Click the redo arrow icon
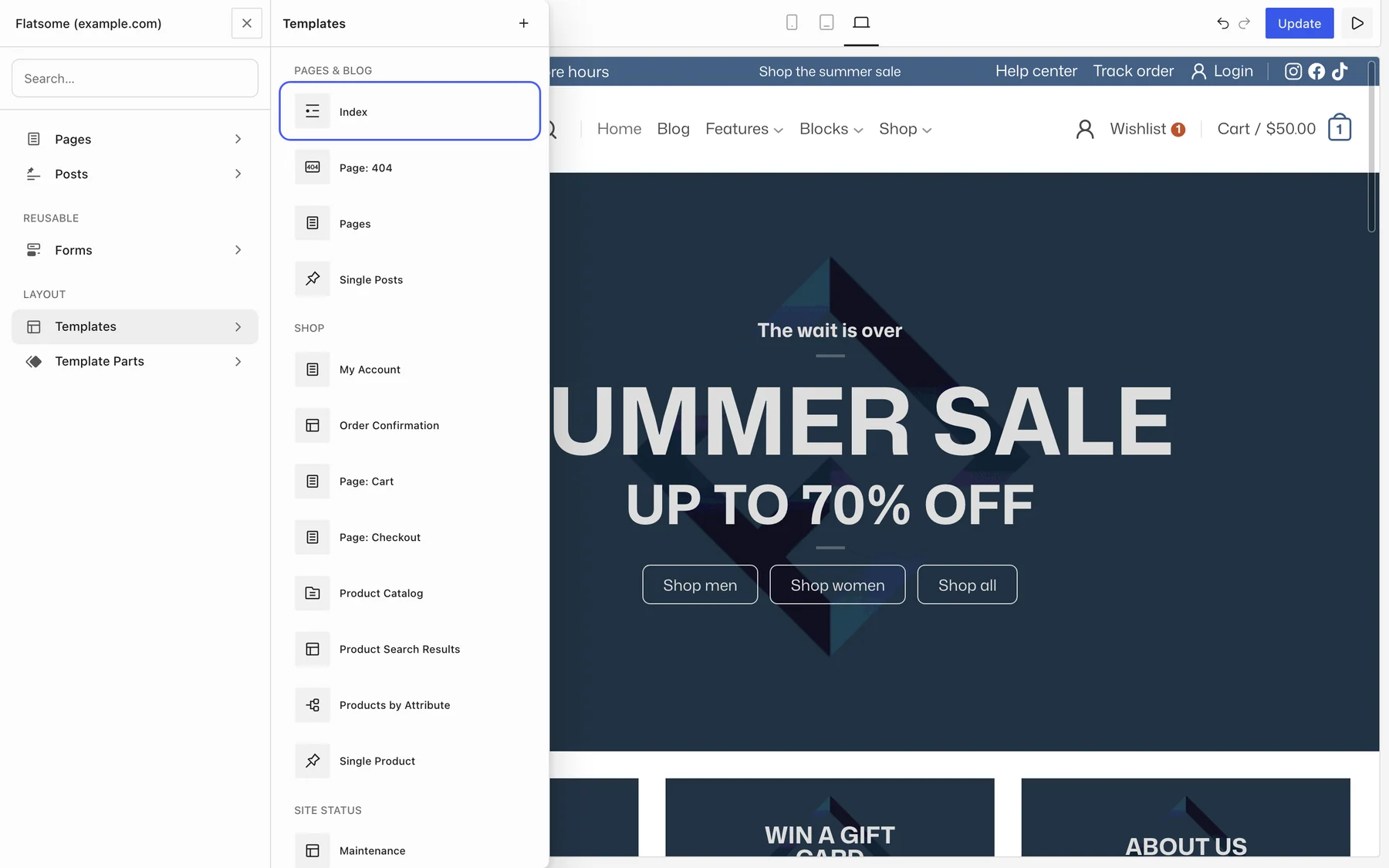 click(x=1244, y=23)
